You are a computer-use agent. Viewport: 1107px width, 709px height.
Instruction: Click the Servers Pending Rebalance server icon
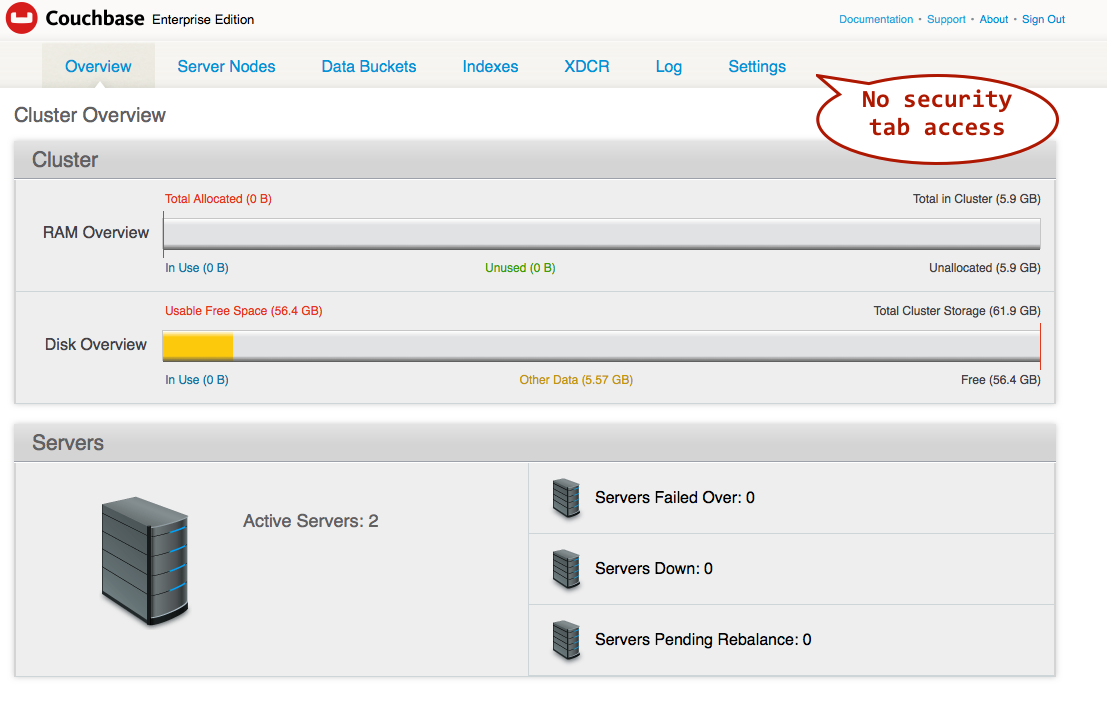(566, 640)
